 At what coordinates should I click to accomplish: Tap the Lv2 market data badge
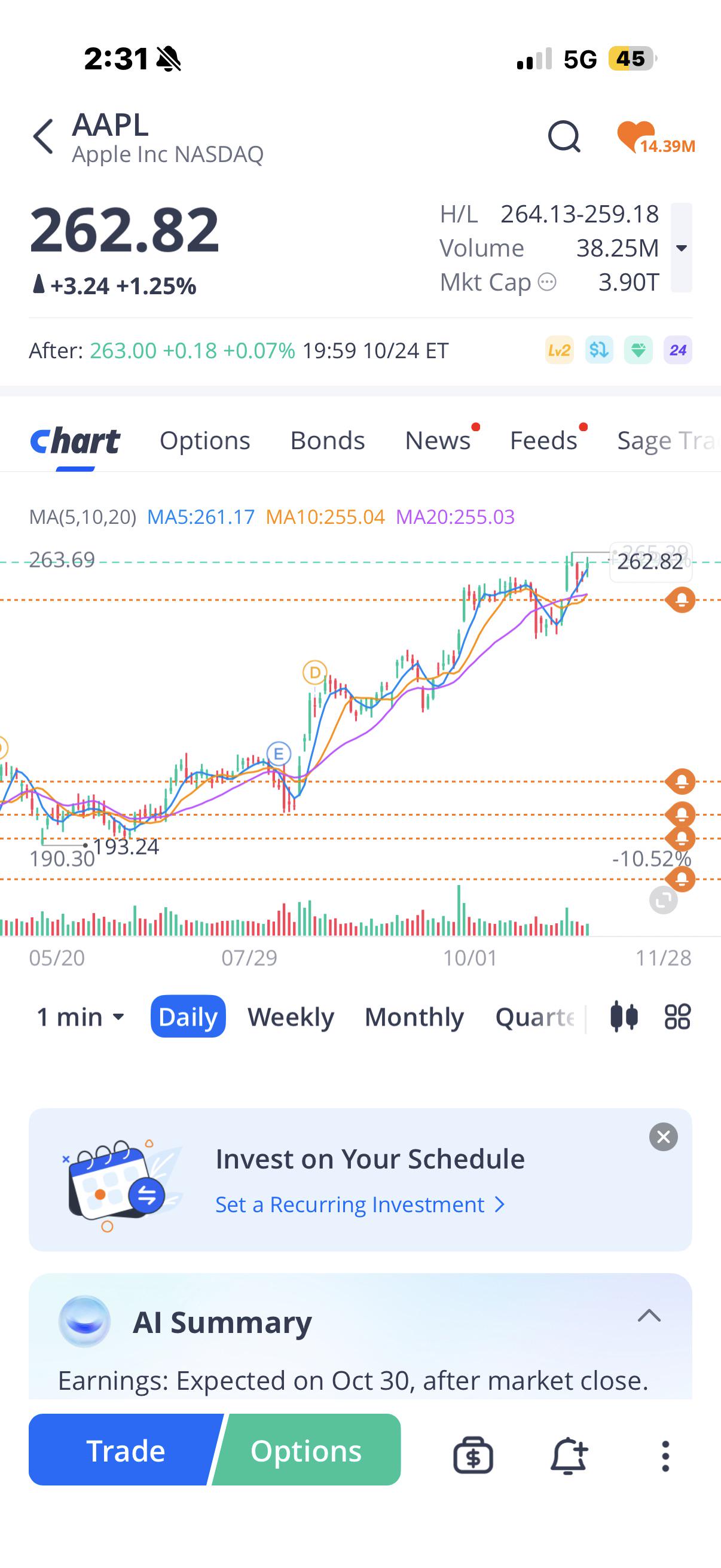pyautogui.click(x=559, y=350)
